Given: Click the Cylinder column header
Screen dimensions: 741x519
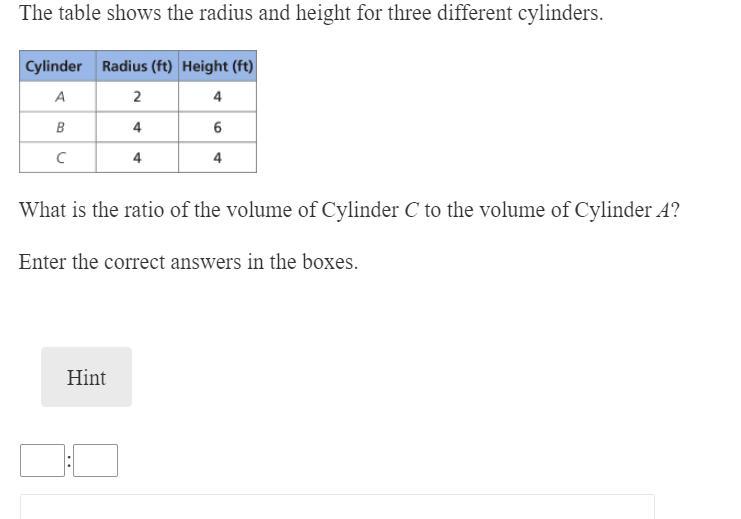Looking at the screenshot, I should point(54,66).
